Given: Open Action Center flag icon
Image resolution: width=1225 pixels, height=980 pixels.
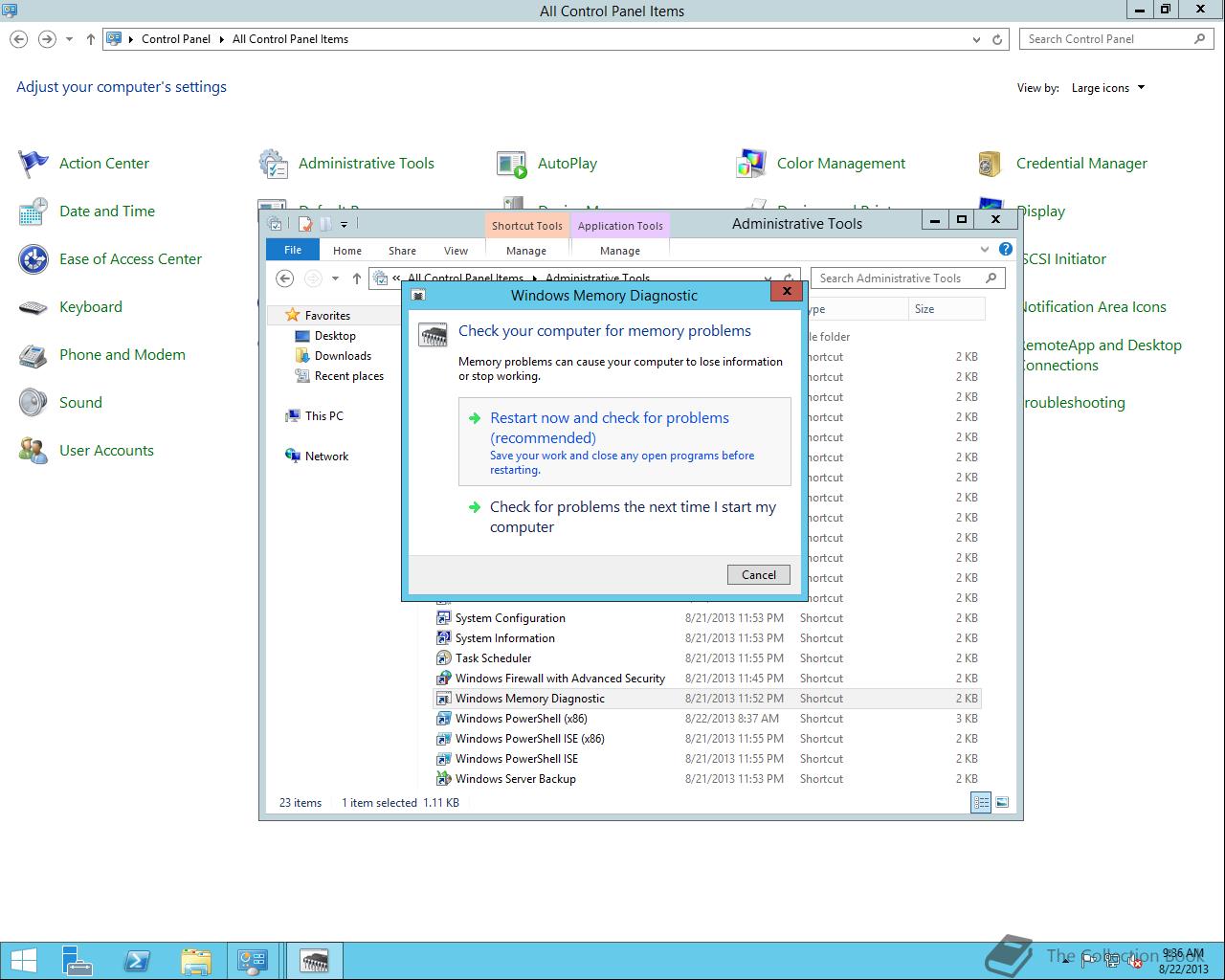Looking at the screenshot, I should [x=33, y=164].
